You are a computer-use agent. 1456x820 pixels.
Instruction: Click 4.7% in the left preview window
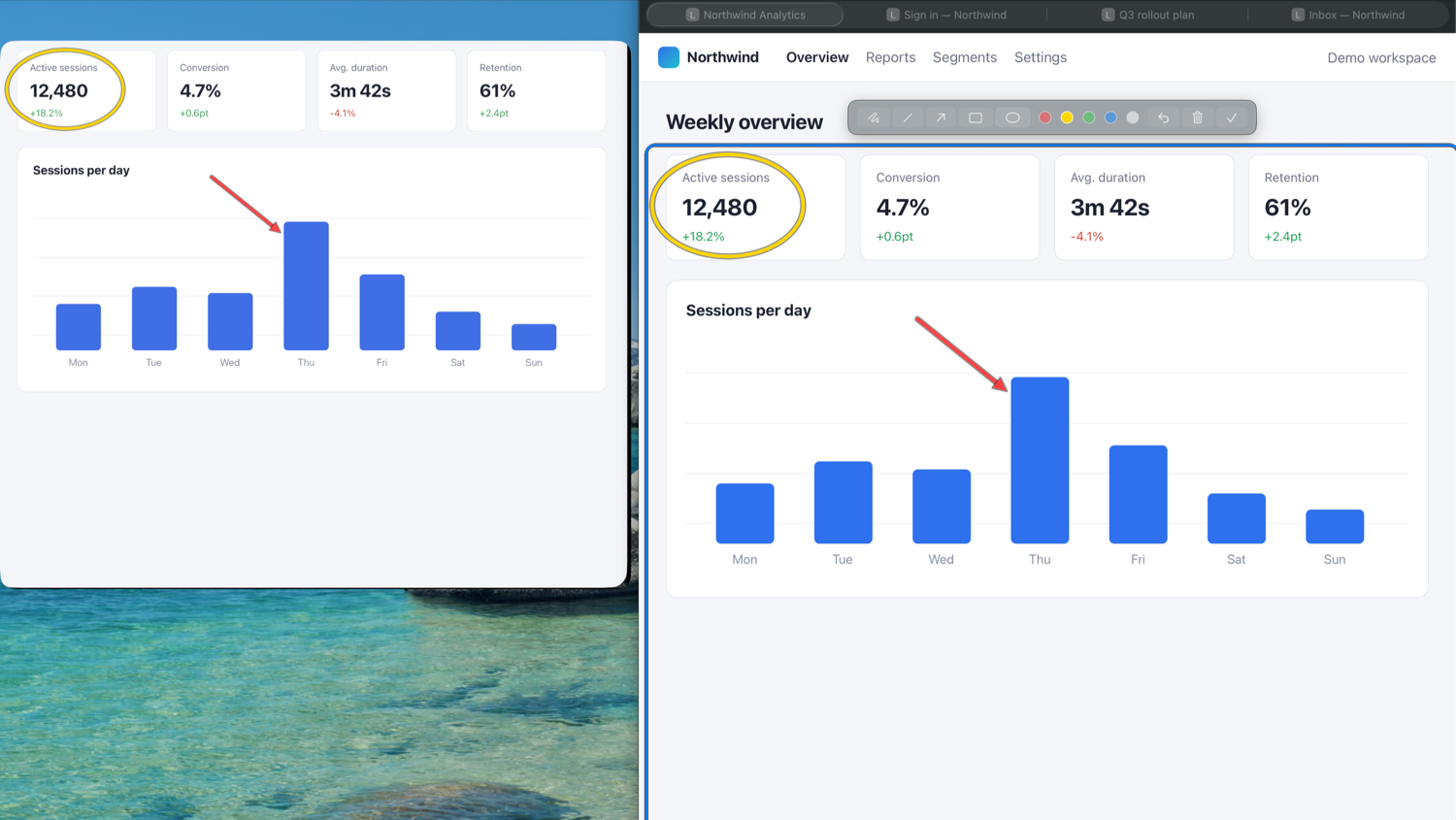pos(200,91)
